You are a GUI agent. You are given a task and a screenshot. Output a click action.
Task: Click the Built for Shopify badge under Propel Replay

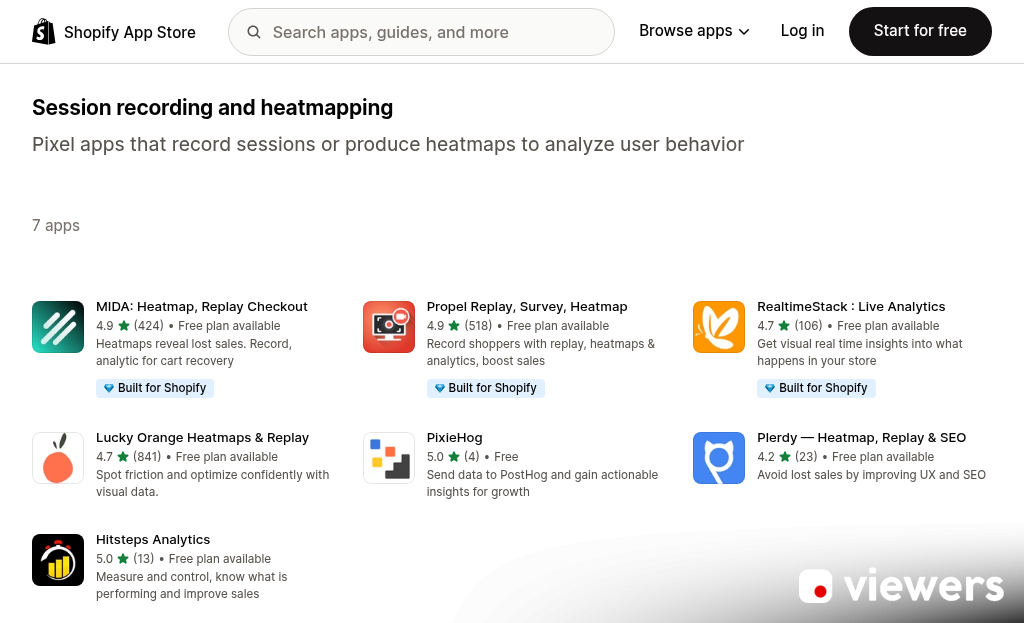tap(486, 388)
